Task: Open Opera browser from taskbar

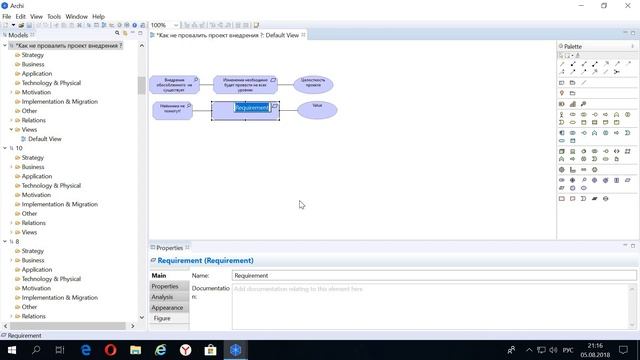Action: (x=110, y=350)
